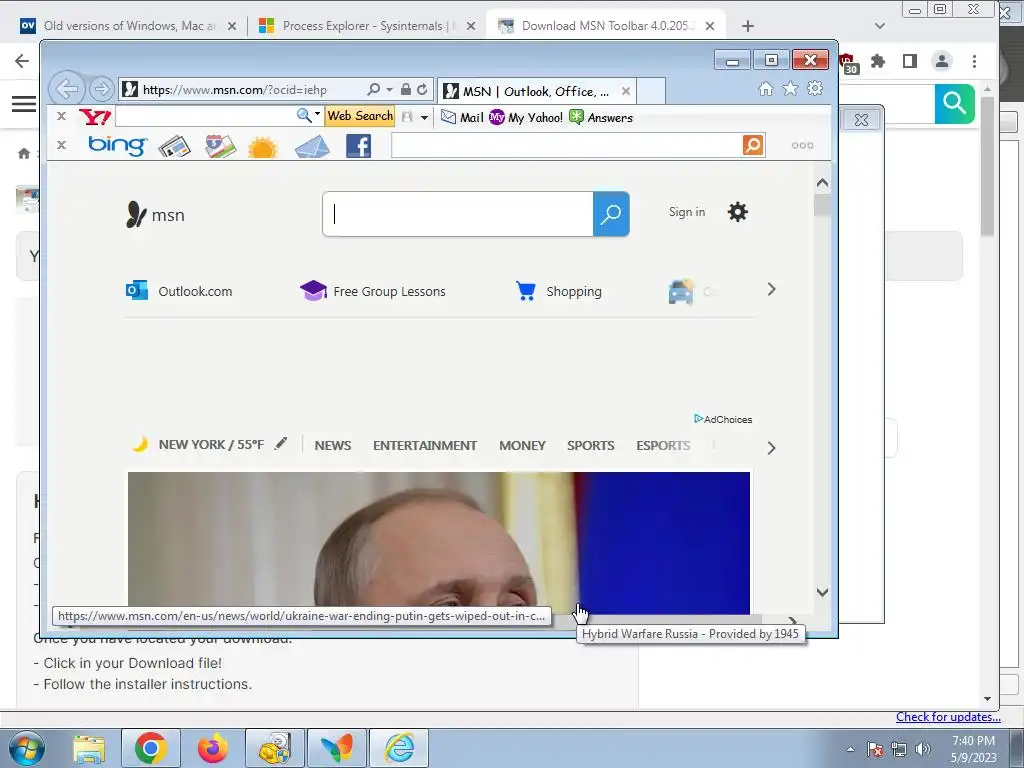Open the Free Group Lessons link
1024x768 pixels.
point(372,291)
